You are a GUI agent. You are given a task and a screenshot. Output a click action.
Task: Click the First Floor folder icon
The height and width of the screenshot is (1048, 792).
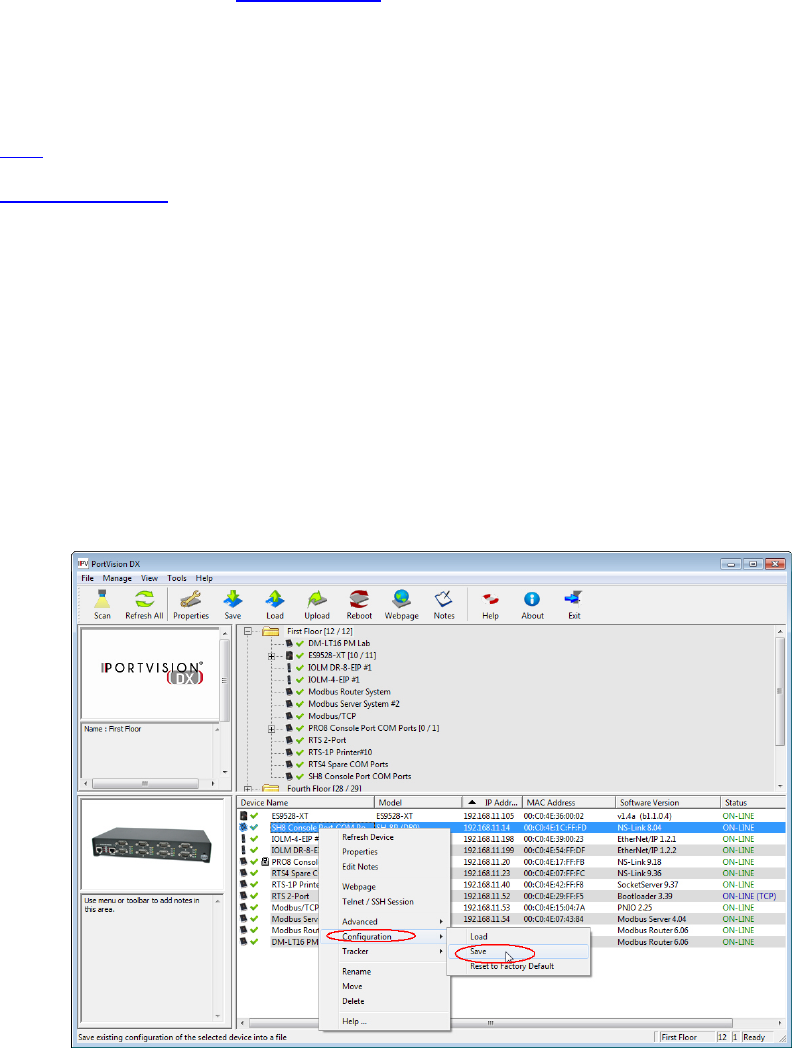coord(271,631)
